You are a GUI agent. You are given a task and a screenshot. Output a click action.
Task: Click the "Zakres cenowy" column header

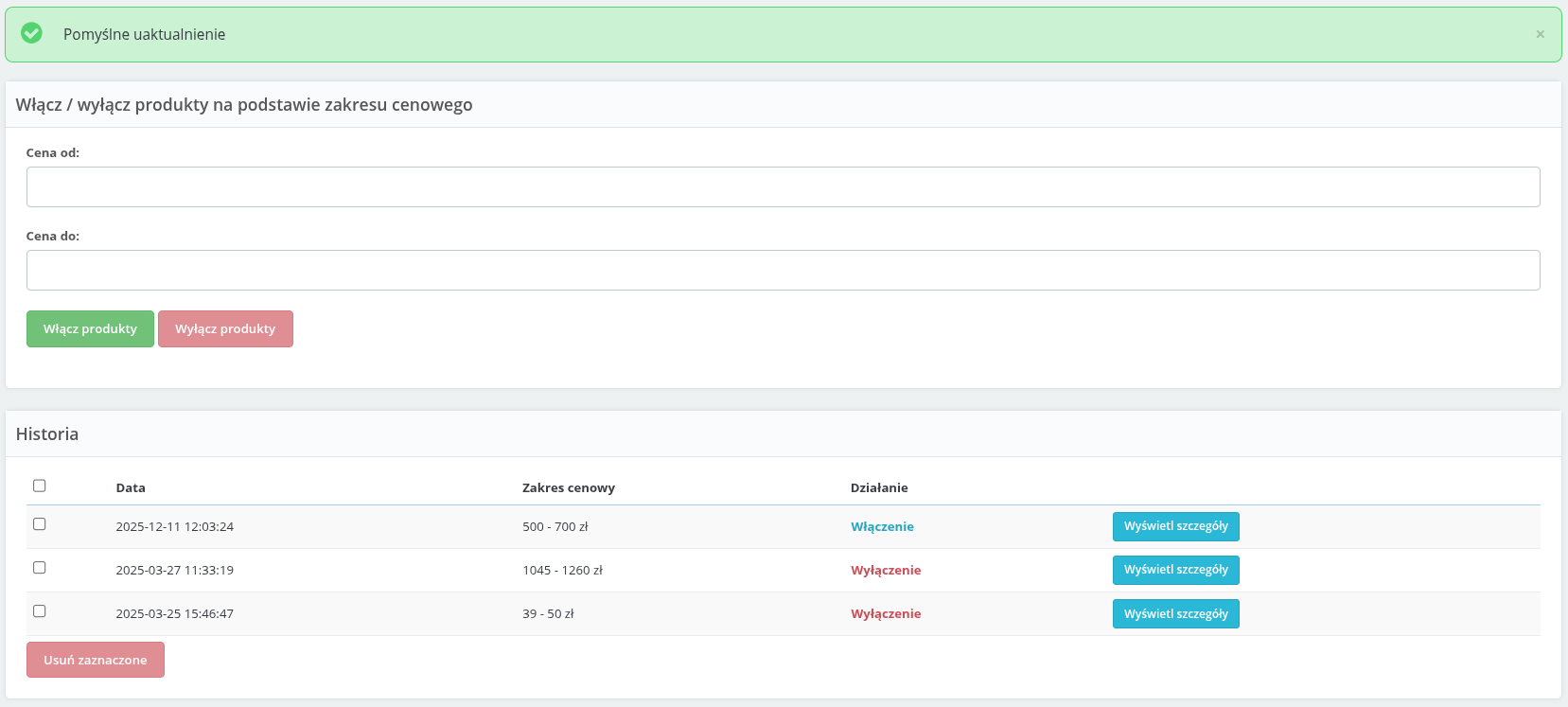click(568, 488)
